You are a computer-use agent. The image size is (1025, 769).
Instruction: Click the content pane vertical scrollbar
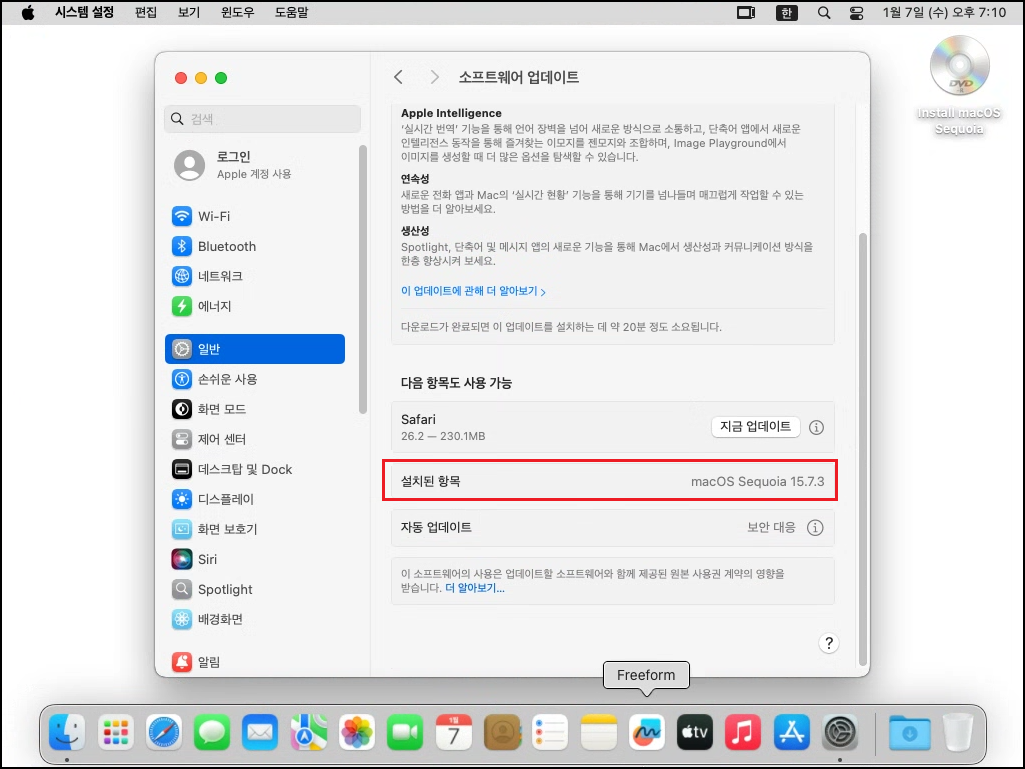(863, 449)
